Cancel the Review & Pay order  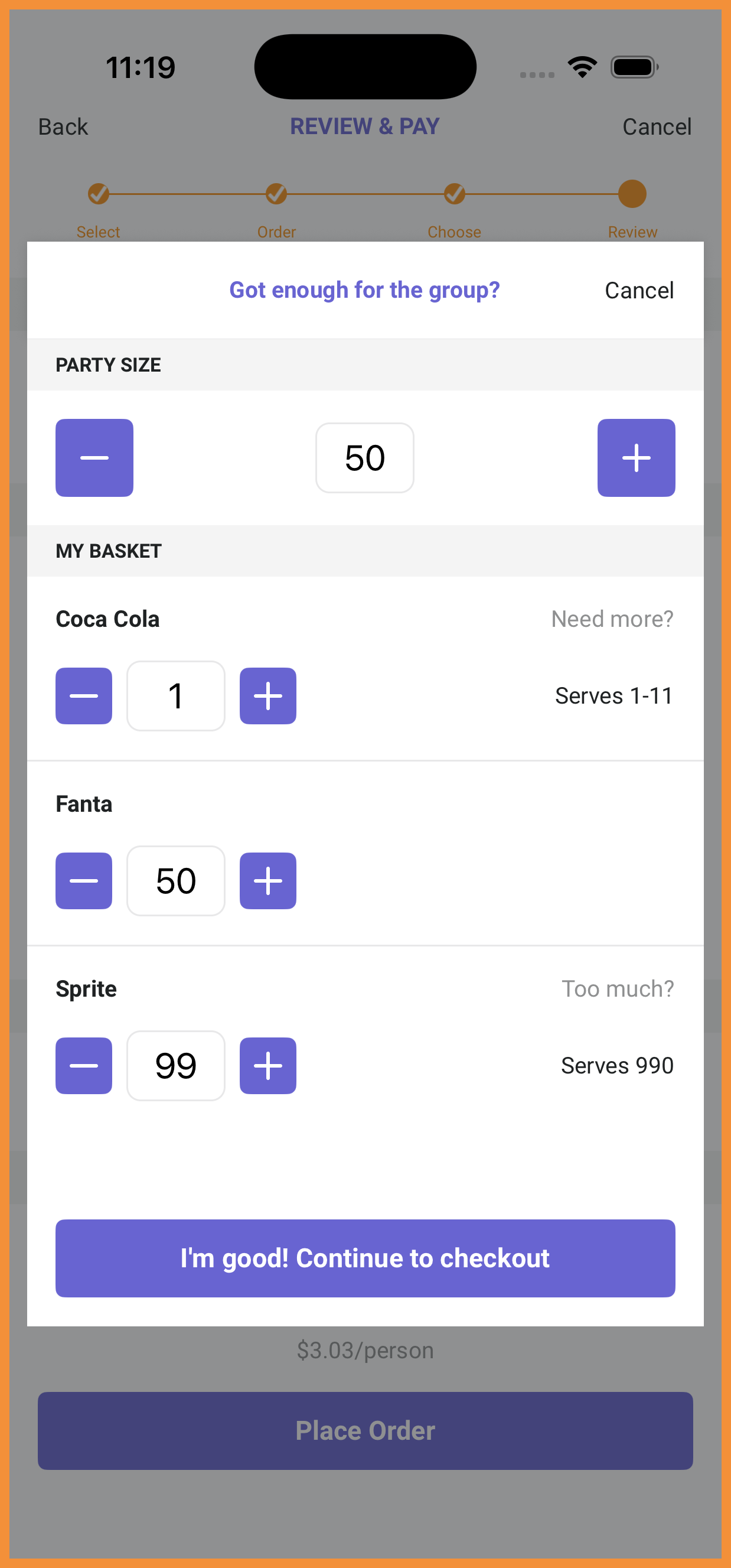657,126
